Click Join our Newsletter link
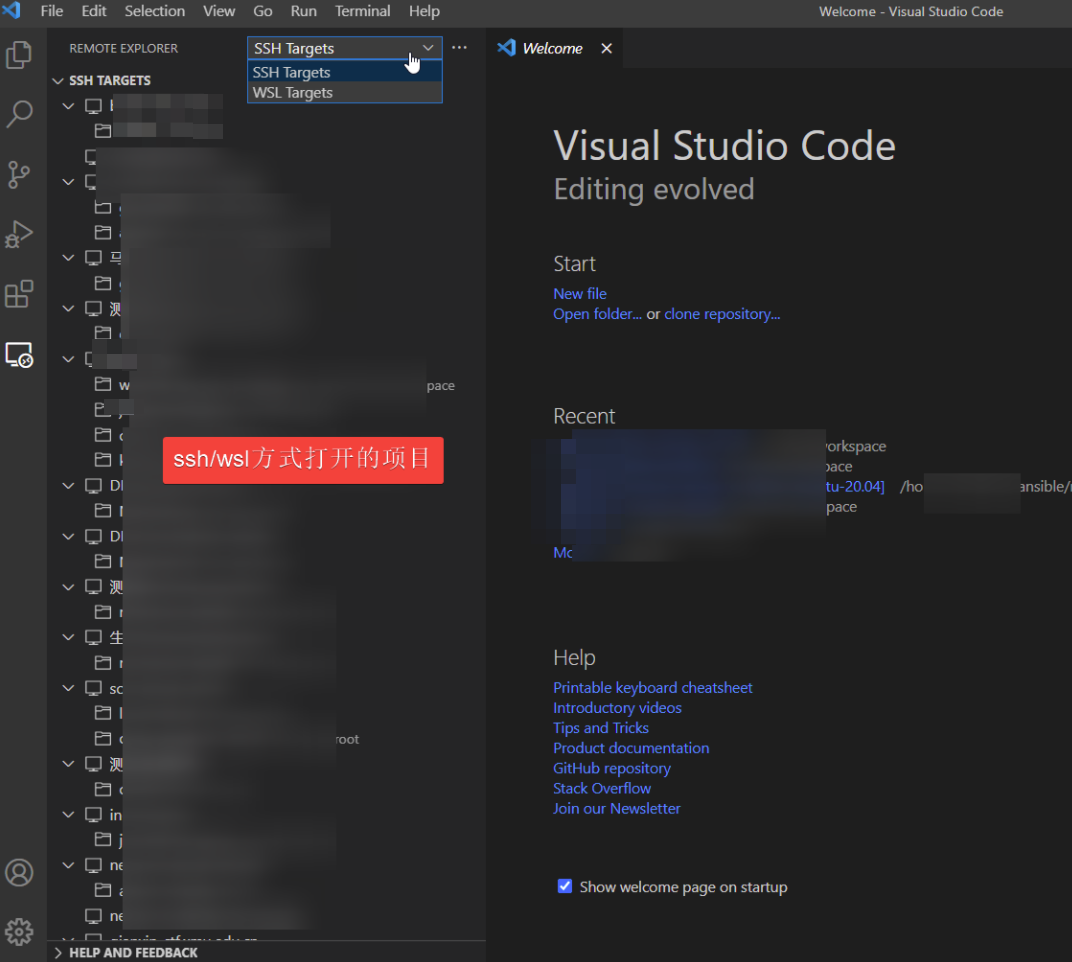This screenshot has height=962, width=1072. click(617, 808)
